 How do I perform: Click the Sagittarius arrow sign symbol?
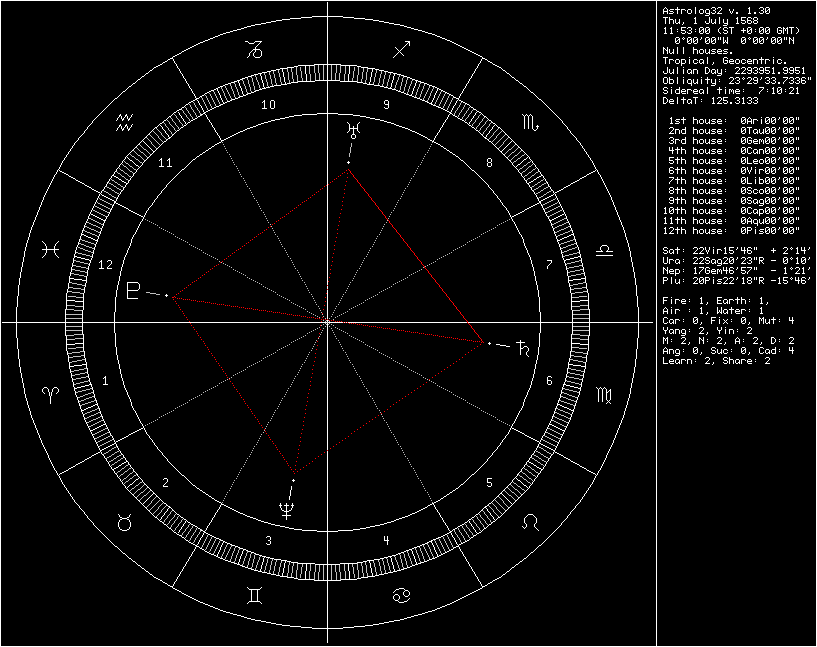coord(401,50)
